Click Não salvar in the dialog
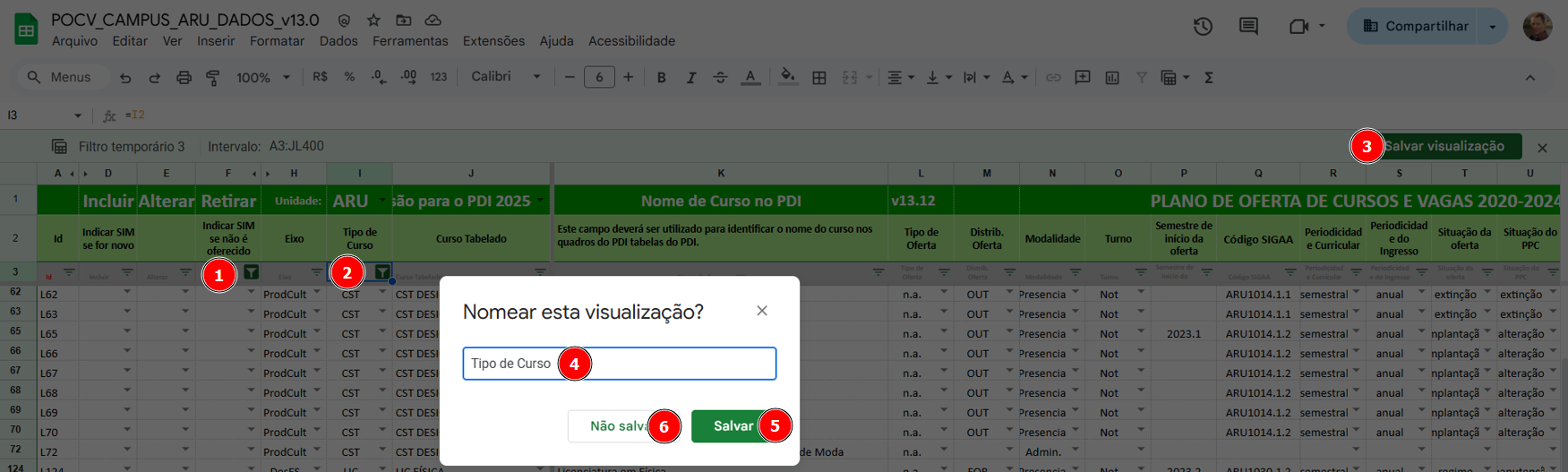Screen dimensions: 1568x472 (624, 426)
